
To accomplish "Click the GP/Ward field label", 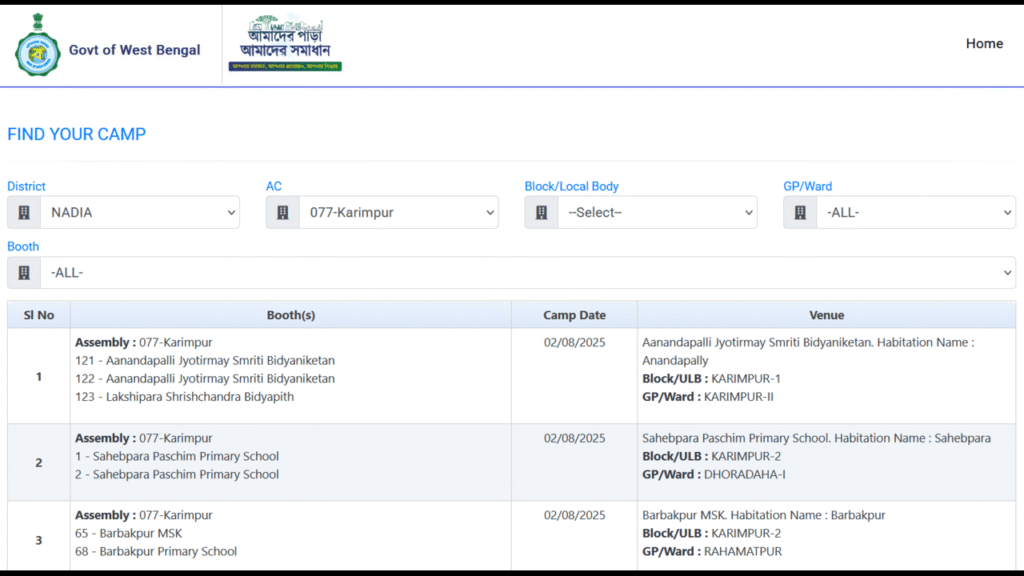I will pyautogui.click(x=808, y=186).
